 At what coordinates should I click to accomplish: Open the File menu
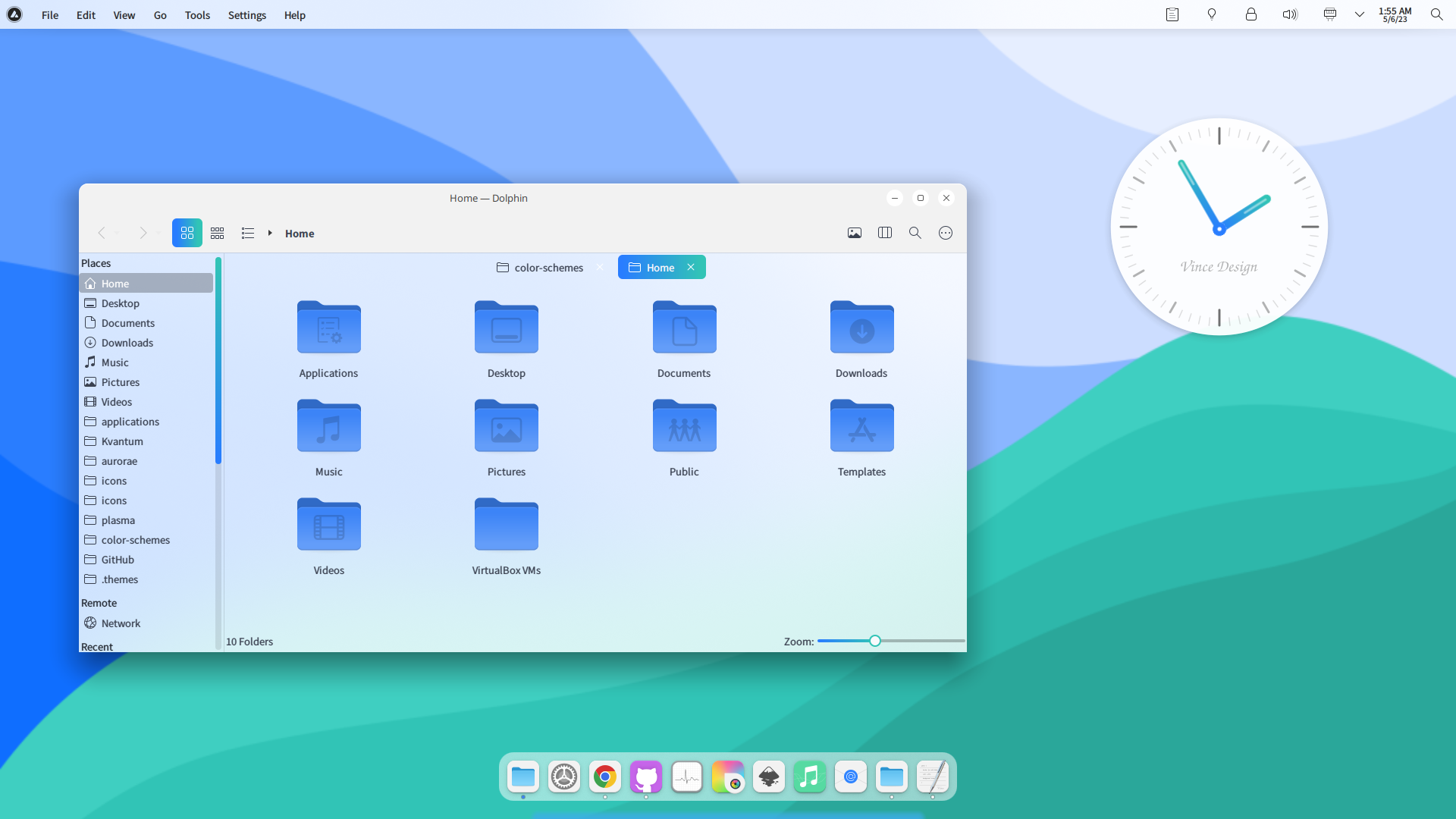click(50, 15)
